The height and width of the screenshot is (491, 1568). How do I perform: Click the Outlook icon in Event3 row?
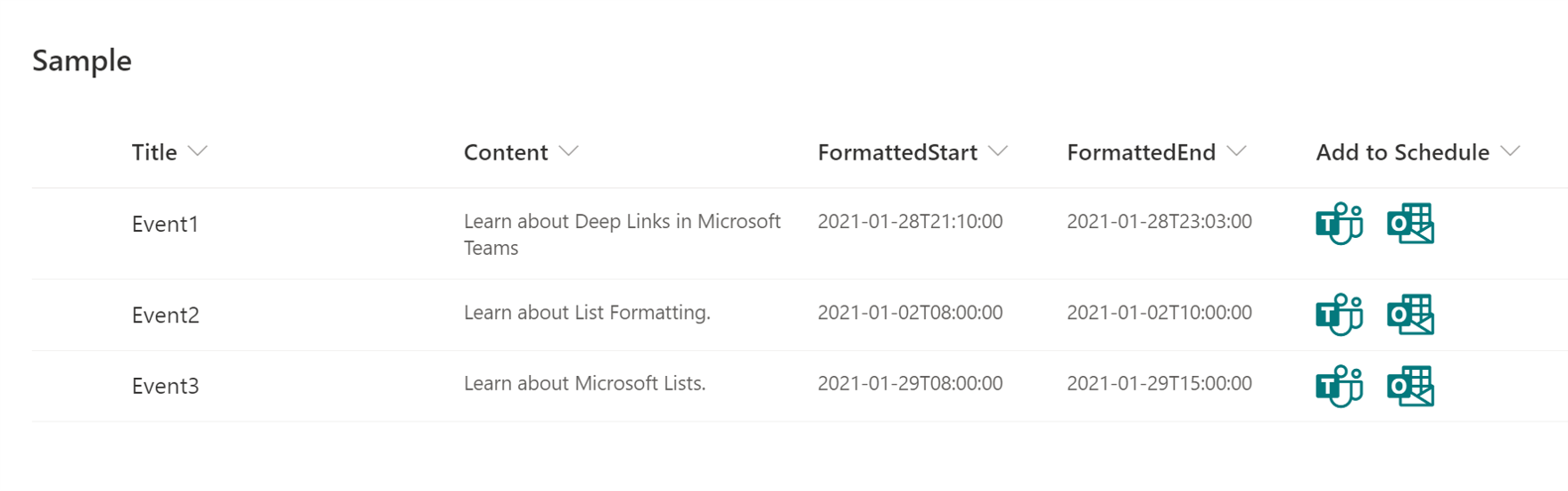tap(1410, 386)
